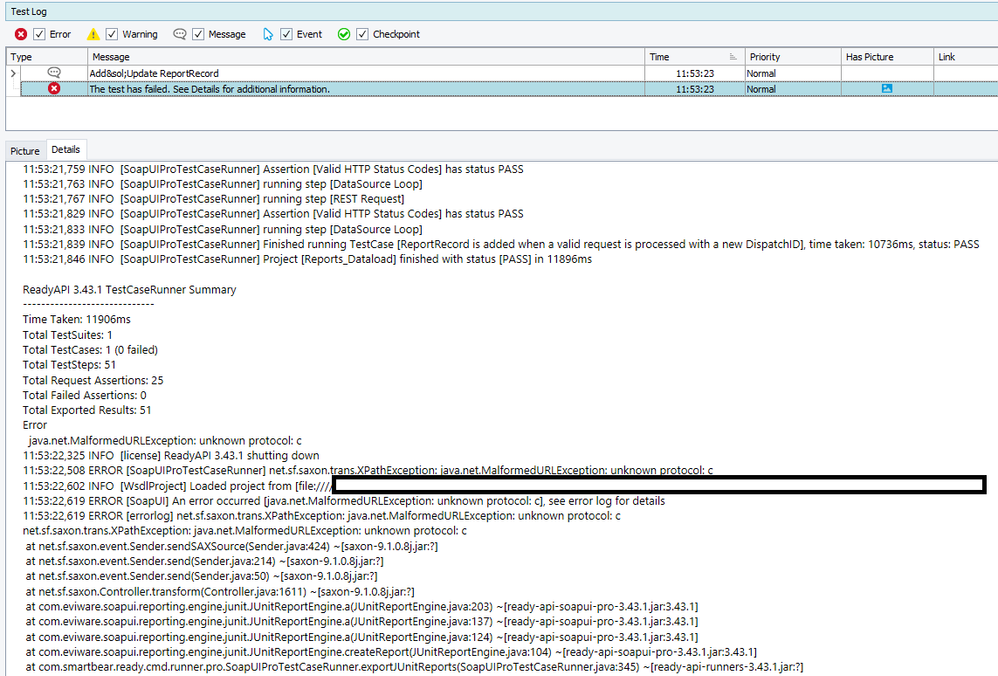Toggle the Event filter checkbox
Screen dimensions: 998x676
(286, 34)
